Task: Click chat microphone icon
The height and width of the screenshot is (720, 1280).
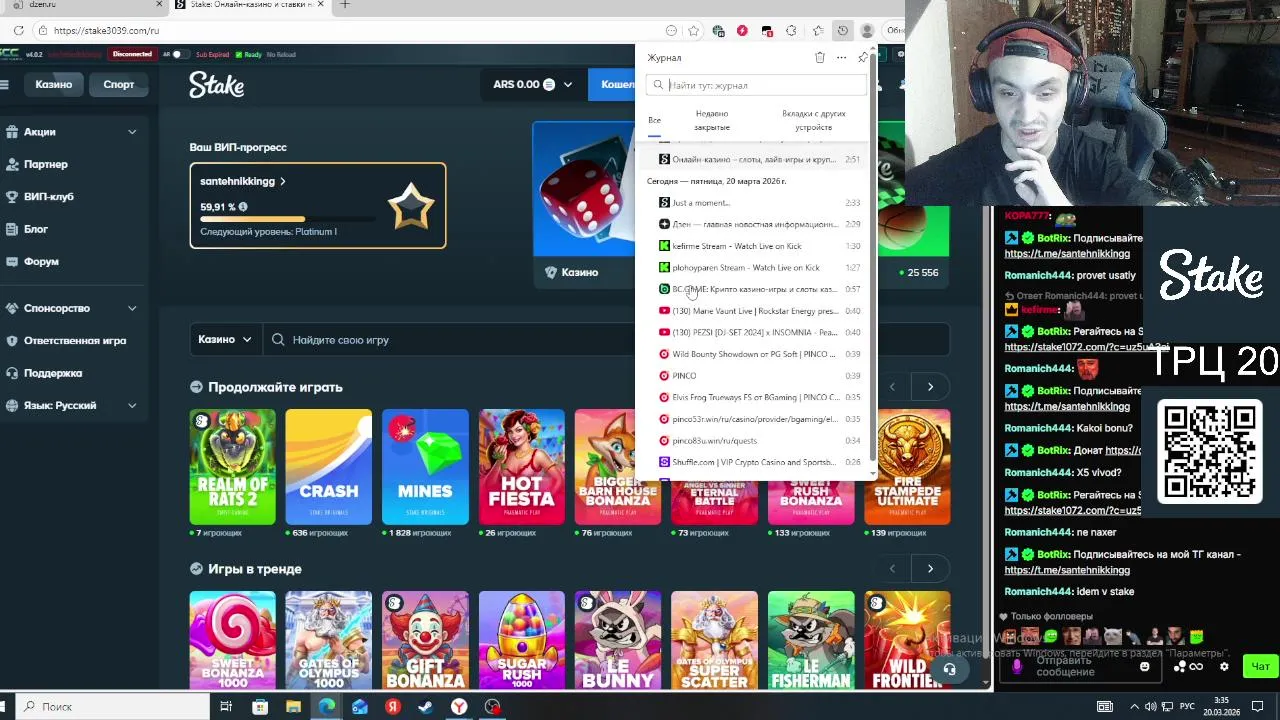Action: point(1017,666)
